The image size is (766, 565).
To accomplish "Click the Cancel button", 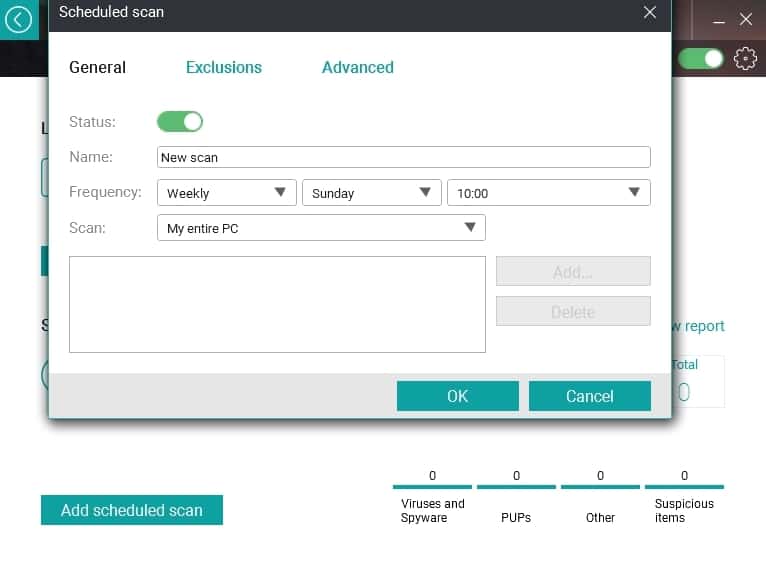I will pyautogui.click(x=590, y=396).
